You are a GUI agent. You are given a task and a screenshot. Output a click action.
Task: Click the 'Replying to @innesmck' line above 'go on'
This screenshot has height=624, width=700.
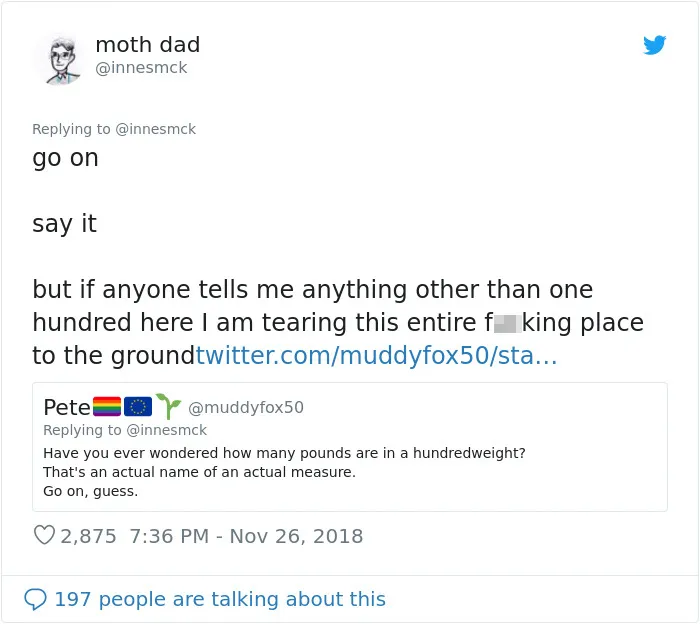tap(114, 129)
